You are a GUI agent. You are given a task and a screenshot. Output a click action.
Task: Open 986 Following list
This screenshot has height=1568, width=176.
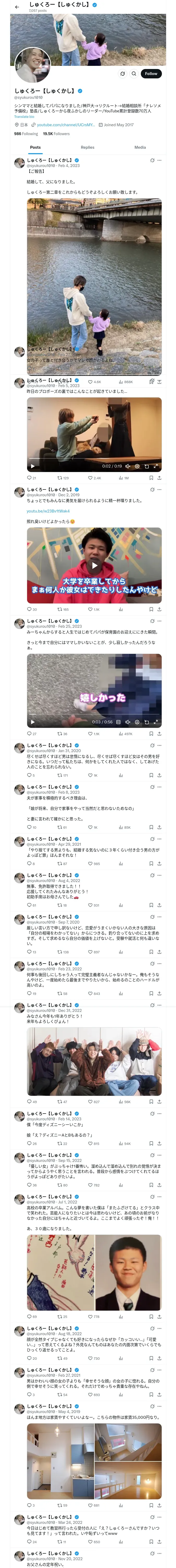point(26,134)
